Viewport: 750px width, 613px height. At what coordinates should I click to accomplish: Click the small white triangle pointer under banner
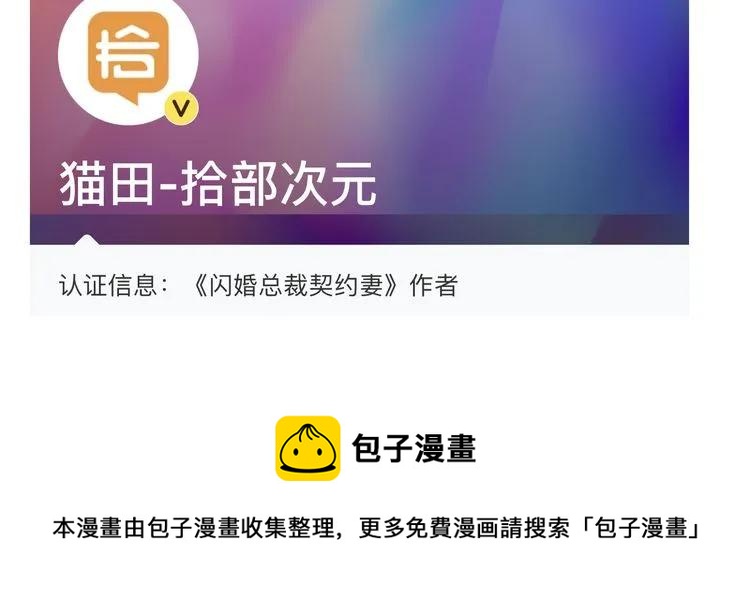(x=87, y=239)
